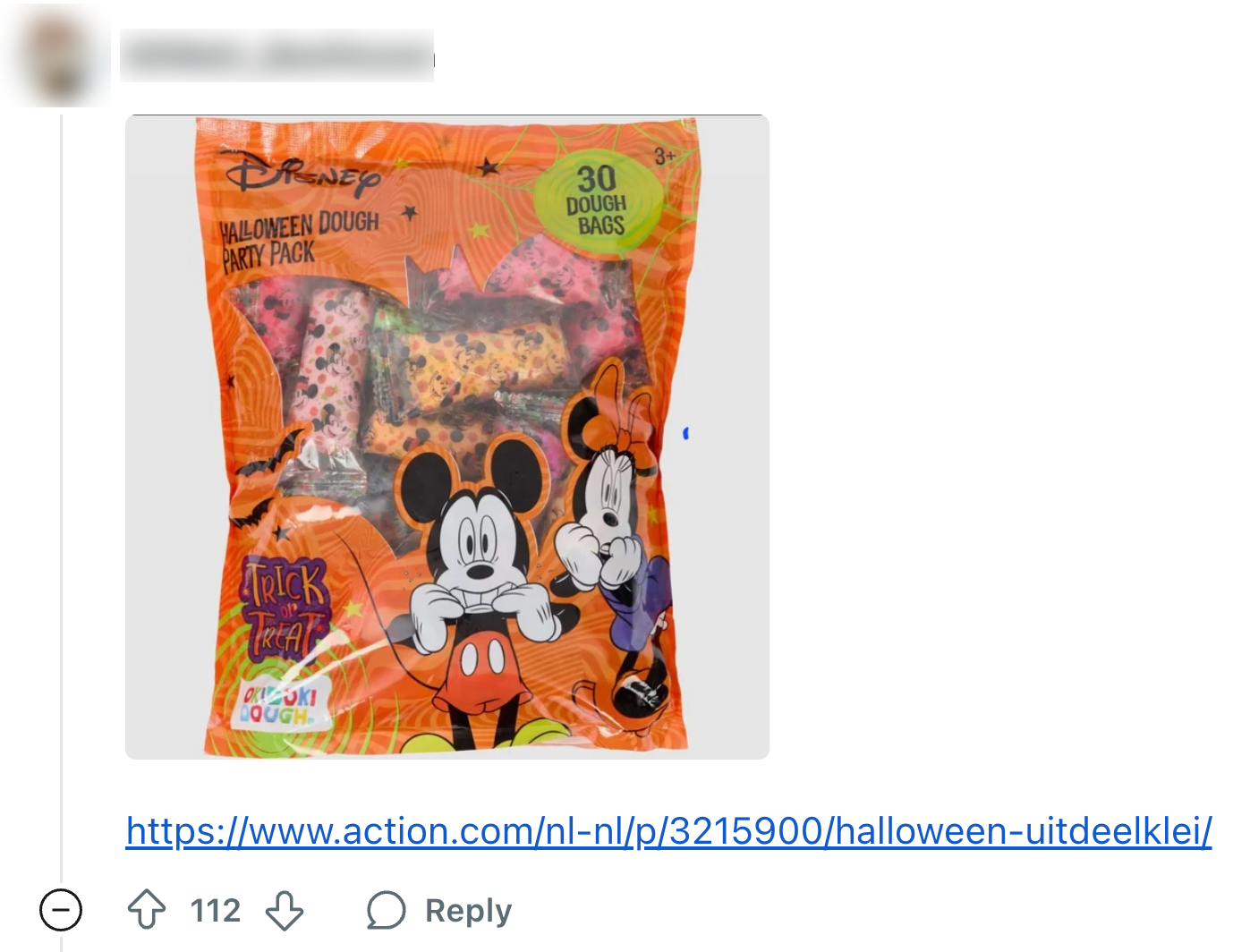Click the 112 vote score

coord(215,911)
